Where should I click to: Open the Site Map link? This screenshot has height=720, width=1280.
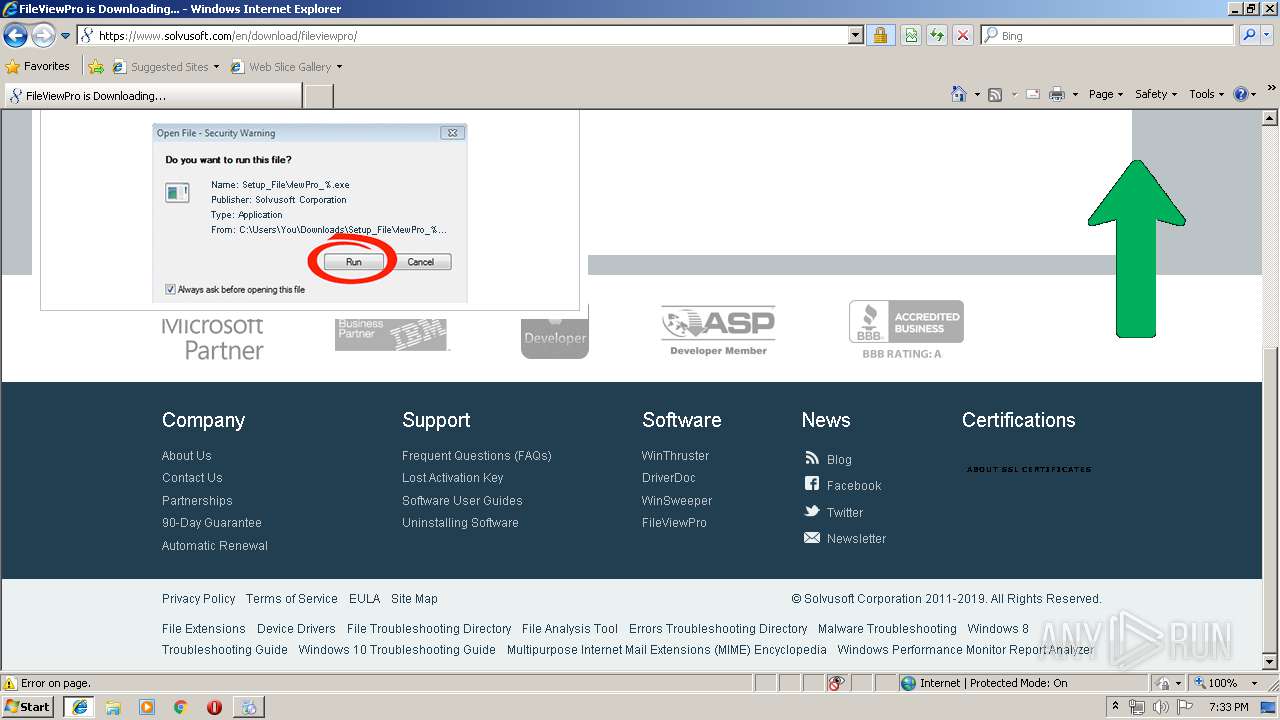pyautogui.click(x=414, y=599)
